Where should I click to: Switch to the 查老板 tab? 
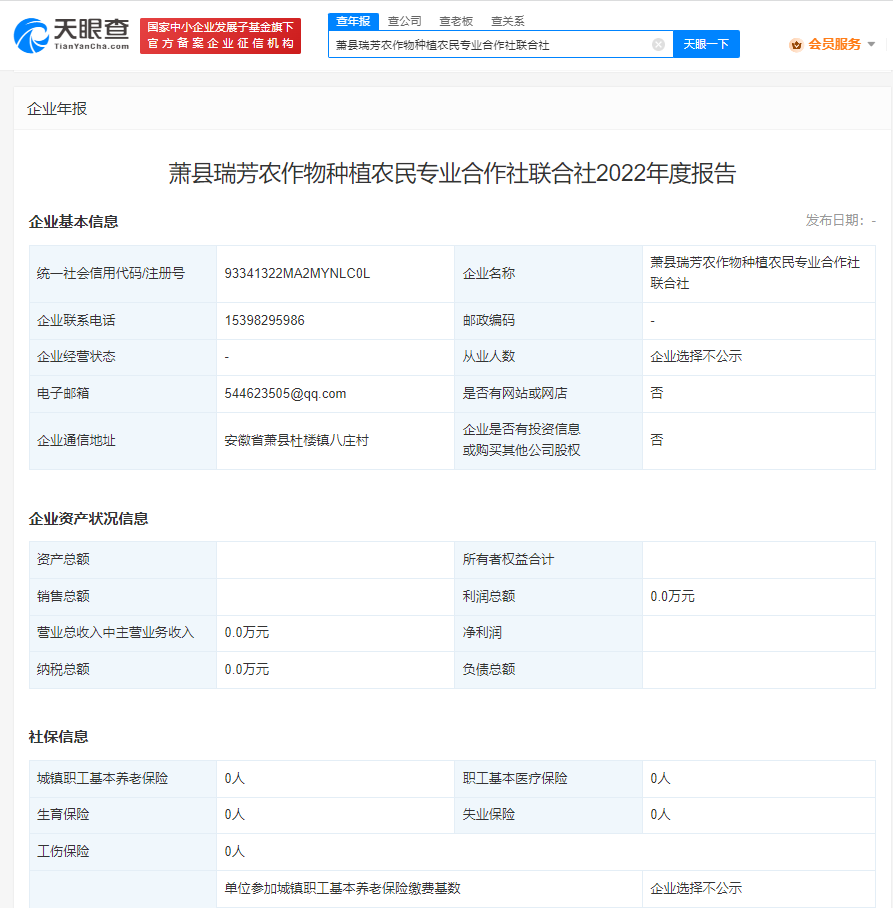tap(456, 21)
